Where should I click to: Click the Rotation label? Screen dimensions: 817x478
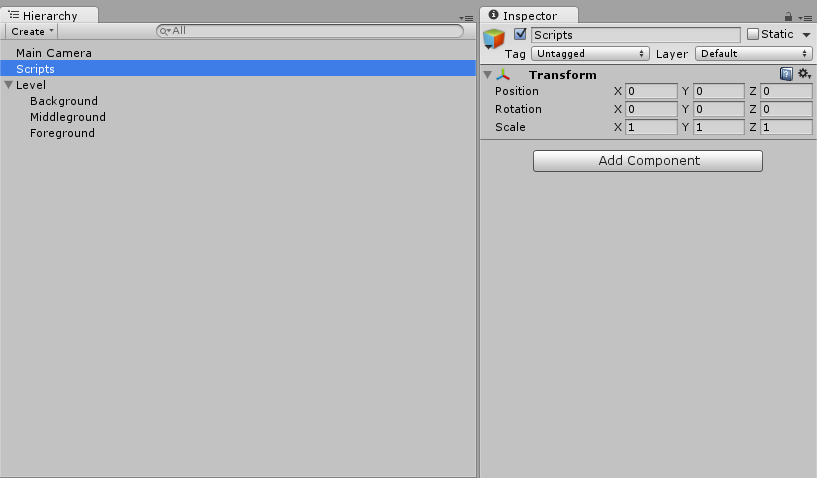518,109
